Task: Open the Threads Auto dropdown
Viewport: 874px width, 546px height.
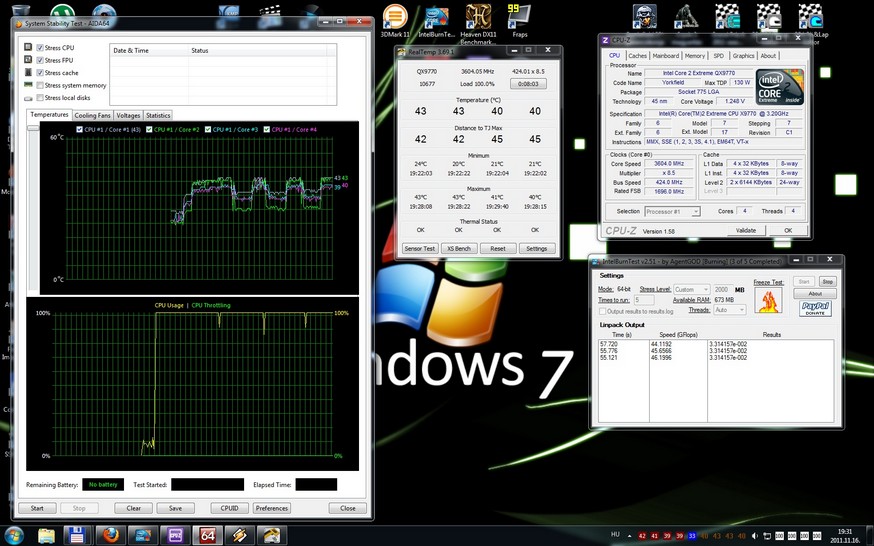Action: 729,310
